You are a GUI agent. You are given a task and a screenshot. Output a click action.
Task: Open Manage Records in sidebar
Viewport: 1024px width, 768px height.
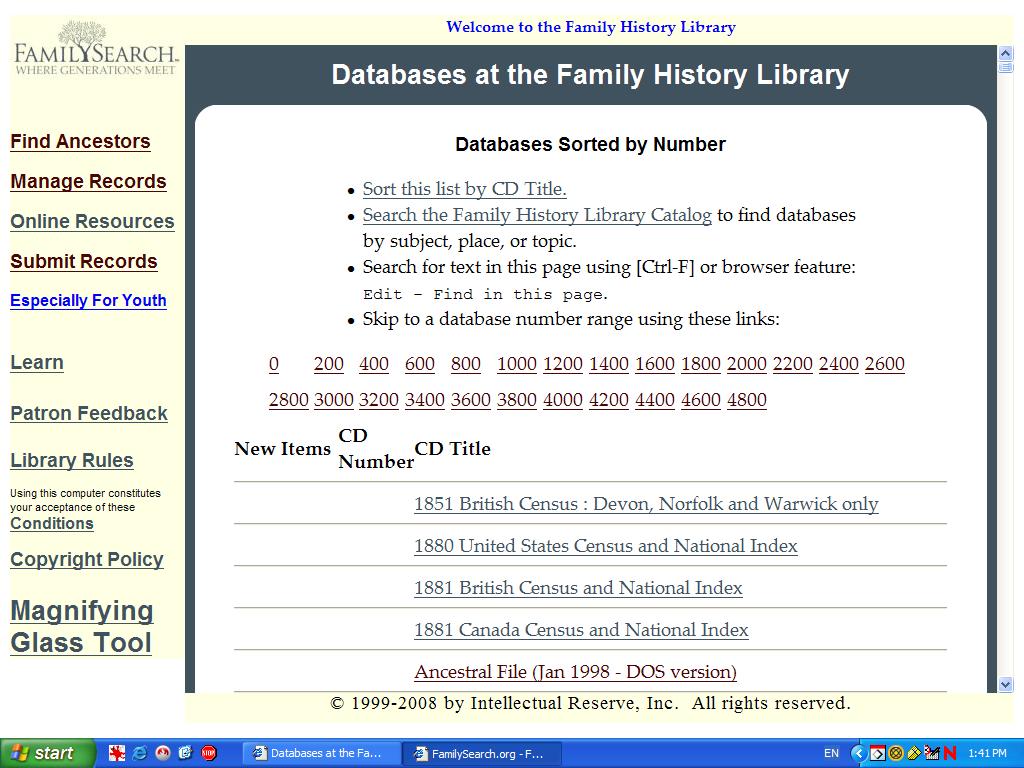88,181
